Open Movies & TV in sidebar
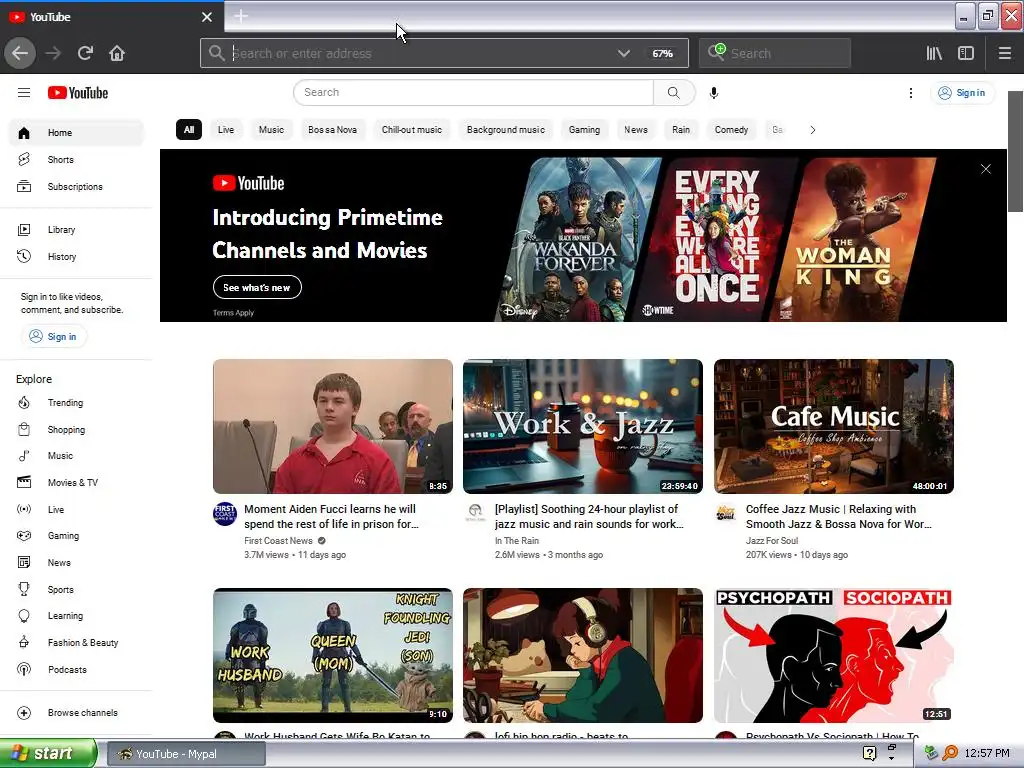Viewport: 1024px width, 768px height. [x=76, y=483]
